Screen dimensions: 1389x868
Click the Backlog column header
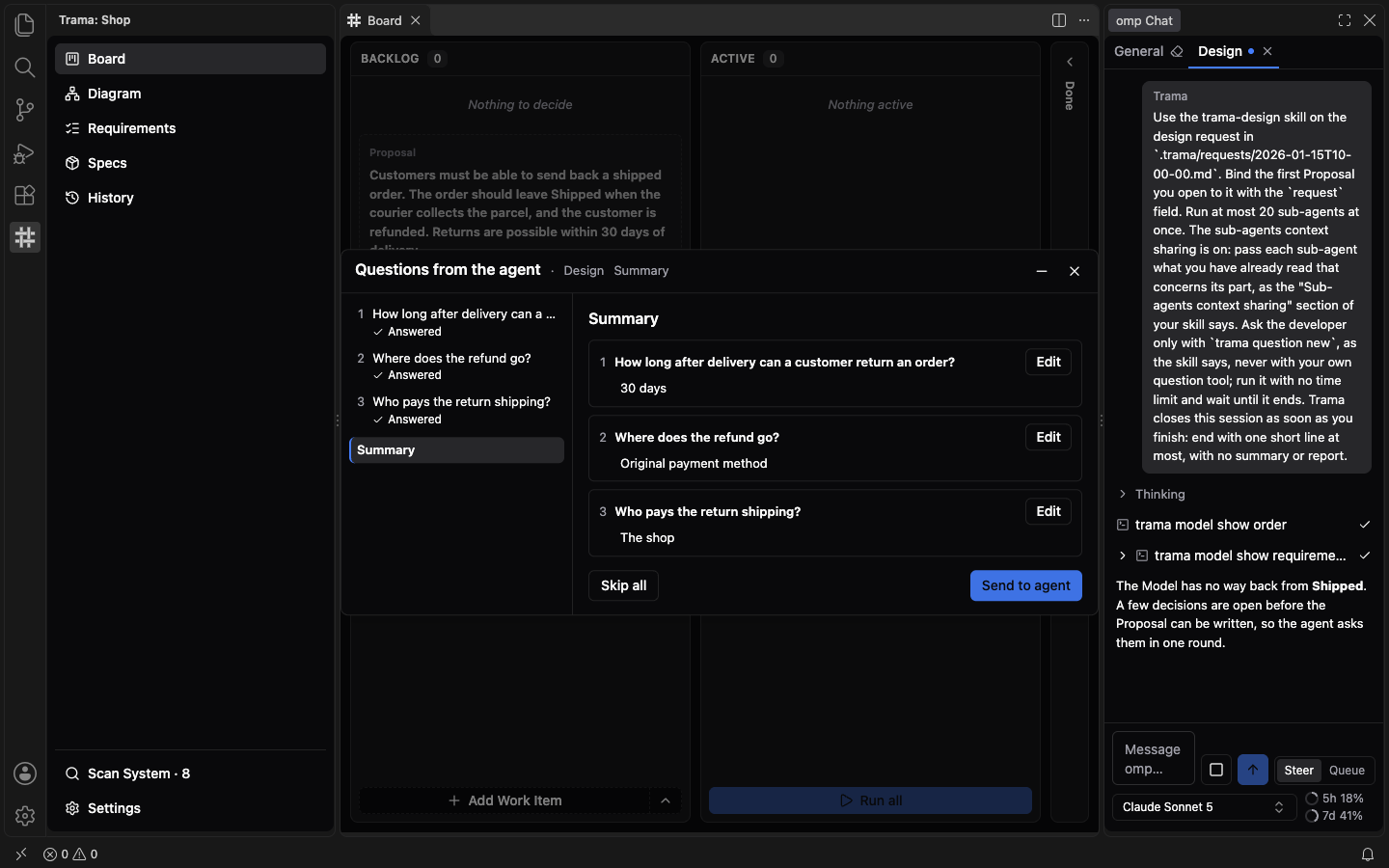point(390,59)
